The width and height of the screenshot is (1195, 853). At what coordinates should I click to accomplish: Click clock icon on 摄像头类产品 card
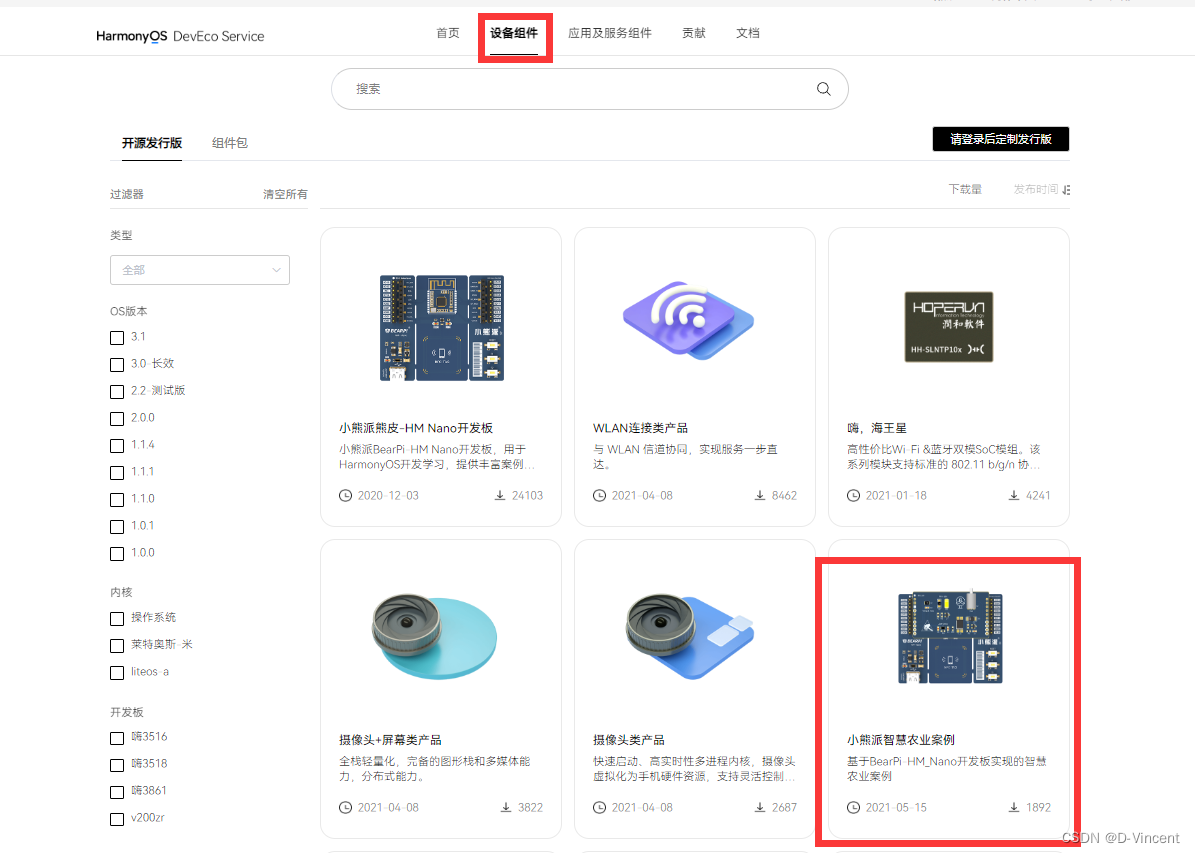tap(599, 807)
